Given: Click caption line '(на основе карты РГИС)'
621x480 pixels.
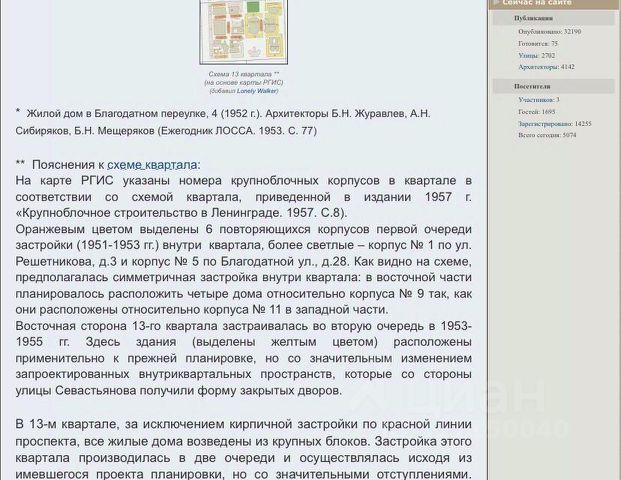Looking at the screenshot, I should [244, 82].
